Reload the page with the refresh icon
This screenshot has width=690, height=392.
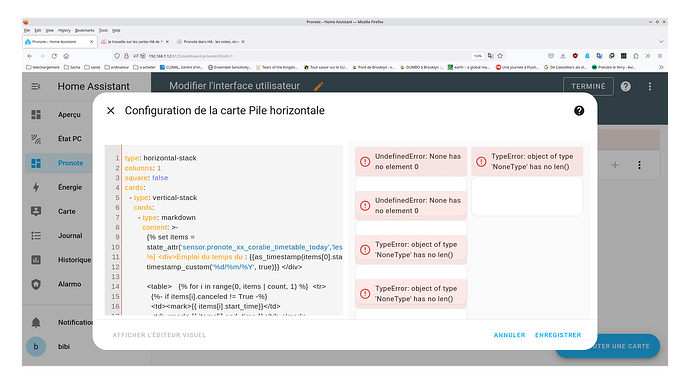(54, 56)
